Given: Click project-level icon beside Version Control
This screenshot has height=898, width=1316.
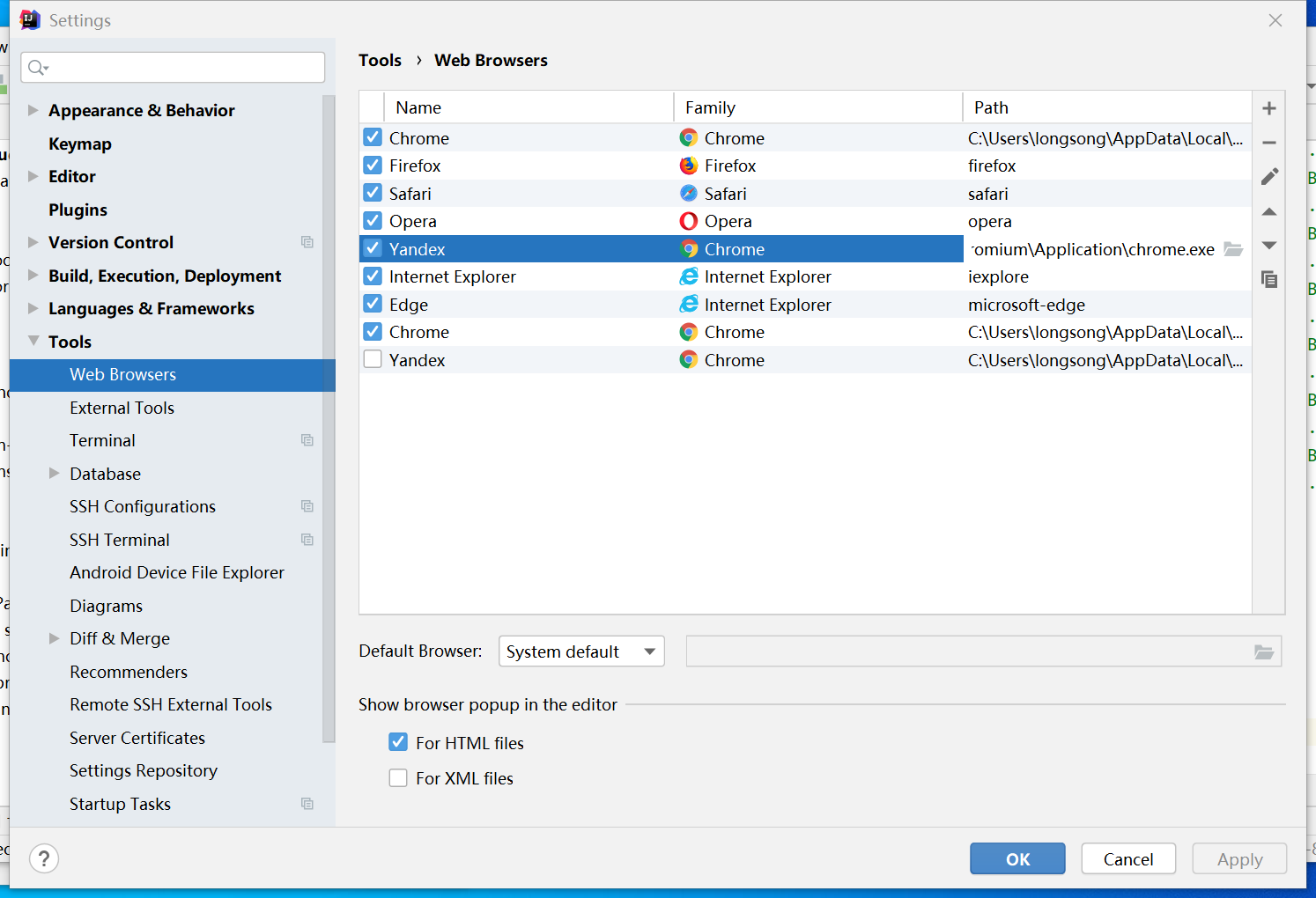Looking at the screenshot, I should click(x=307, y=242).
